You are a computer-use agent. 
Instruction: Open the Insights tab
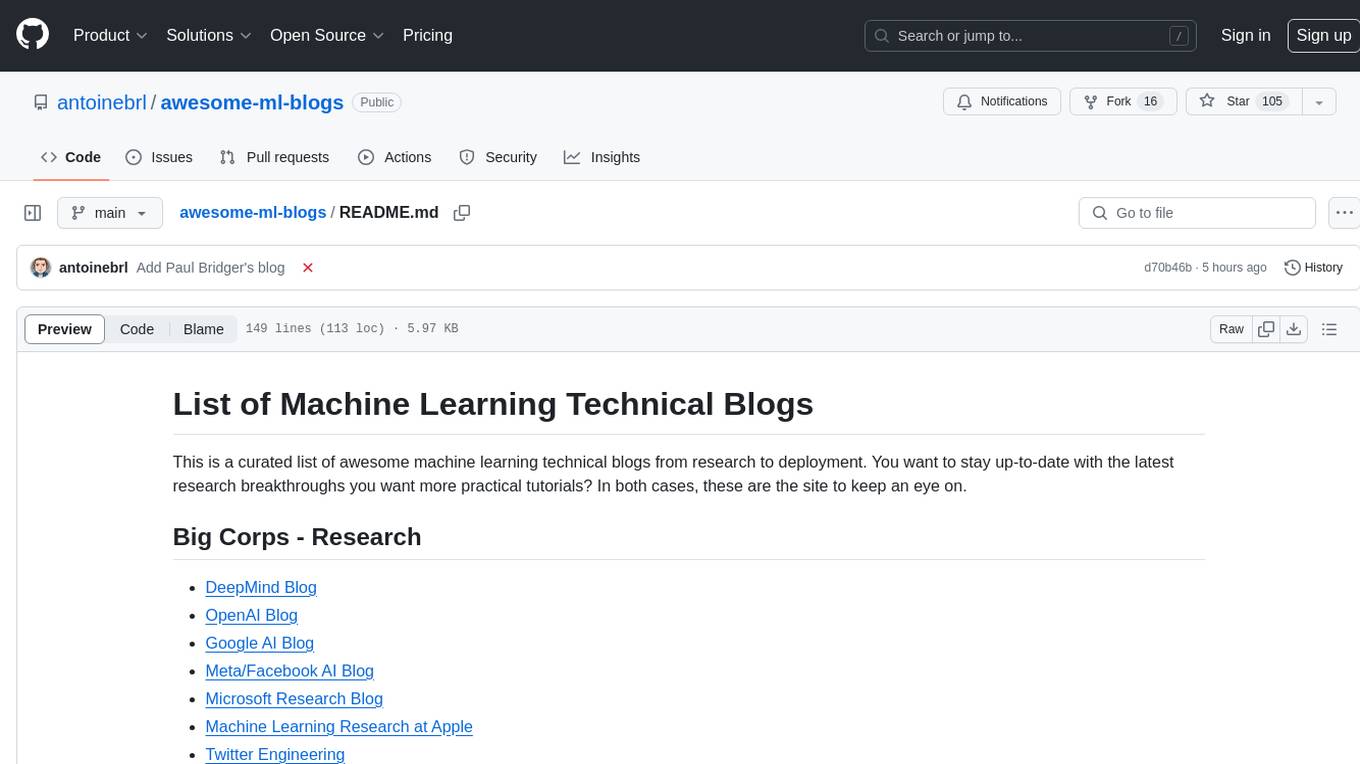(602, 157)
